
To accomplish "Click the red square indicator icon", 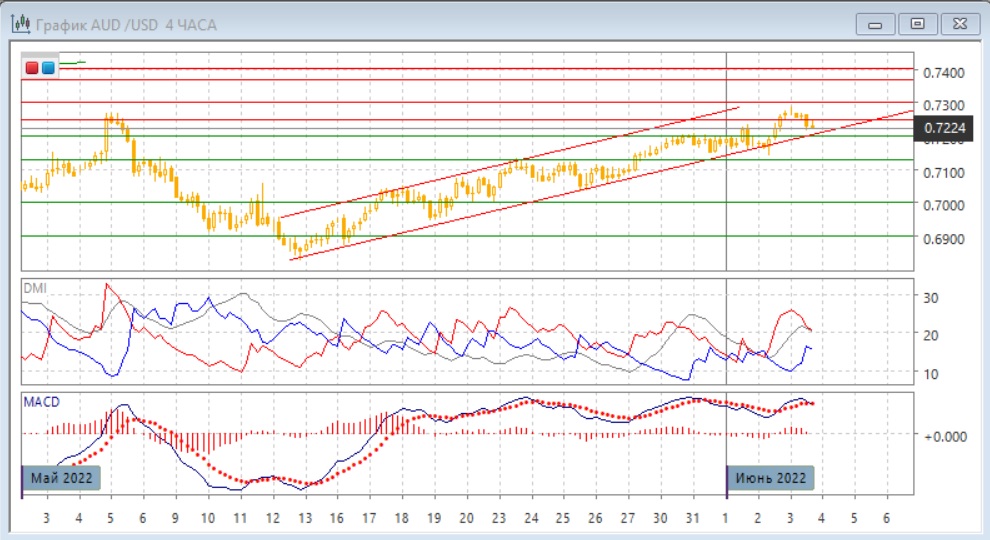I will 32,68.
